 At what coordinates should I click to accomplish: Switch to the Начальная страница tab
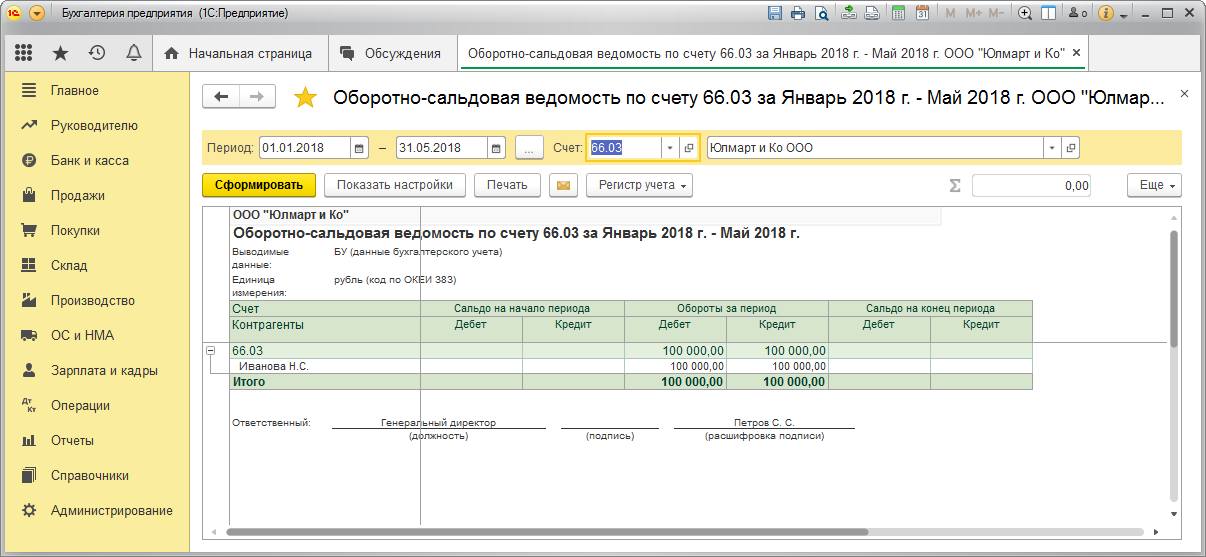[x=239, y=53]
